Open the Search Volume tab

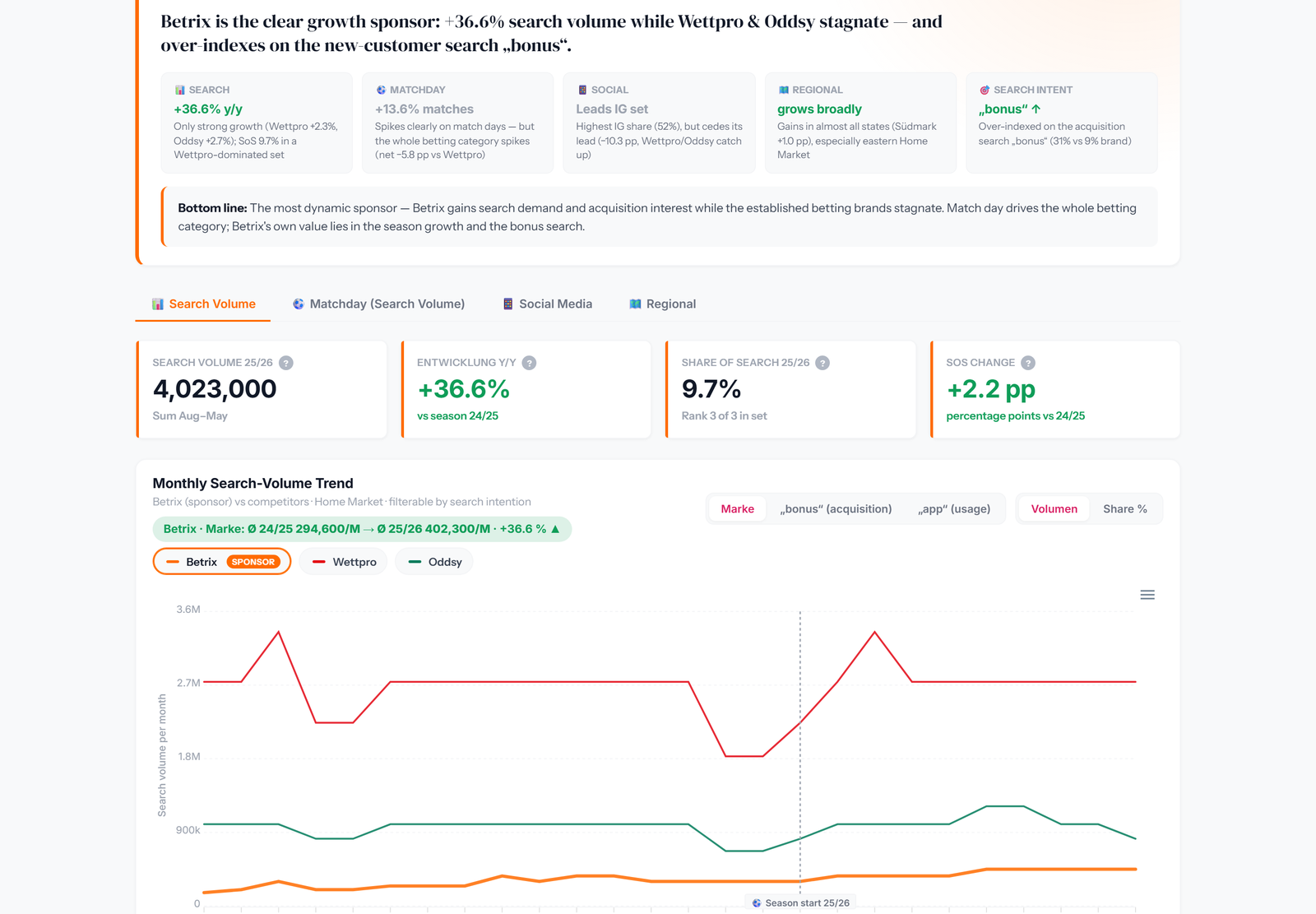203,304
